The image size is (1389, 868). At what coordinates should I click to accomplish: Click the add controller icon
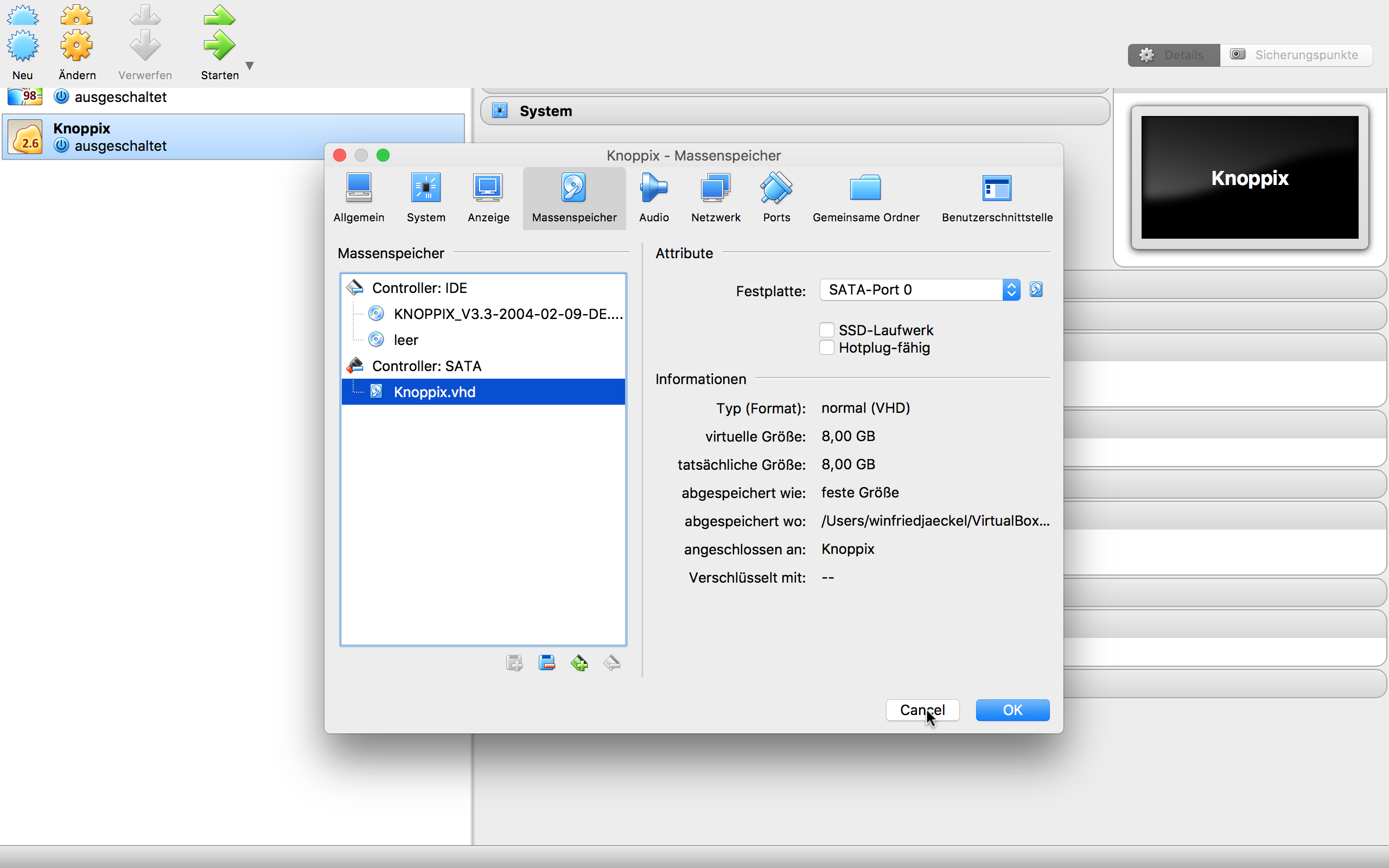pos(579,663)
